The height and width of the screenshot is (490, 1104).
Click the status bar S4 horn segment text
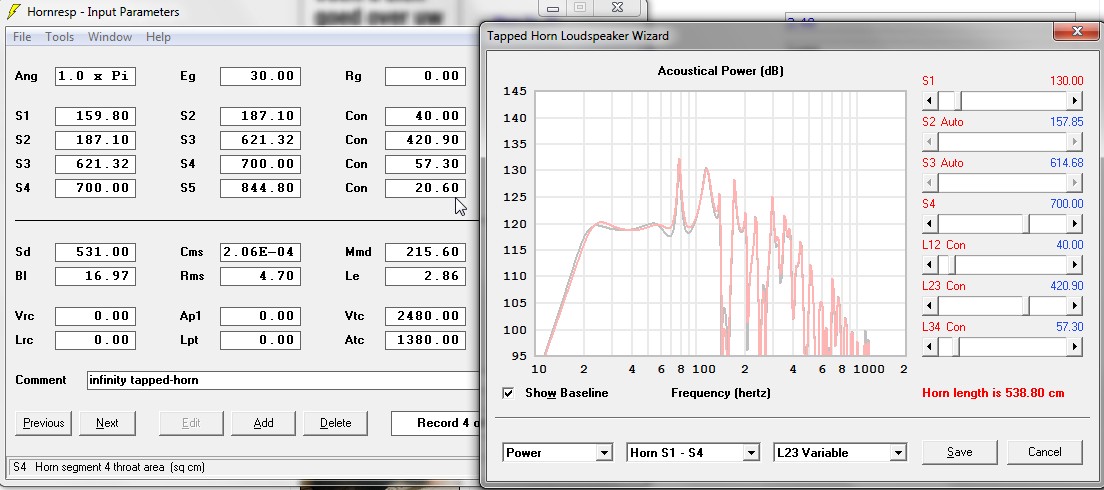pos(108,467)
